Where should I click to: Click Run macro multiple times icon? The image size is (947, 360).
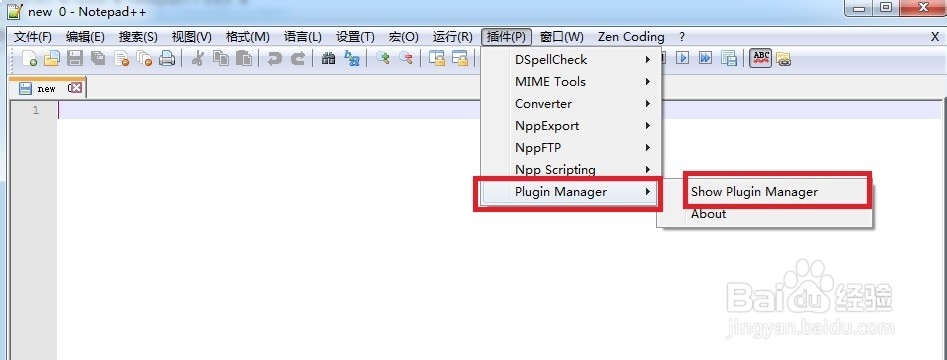point(705,59)
